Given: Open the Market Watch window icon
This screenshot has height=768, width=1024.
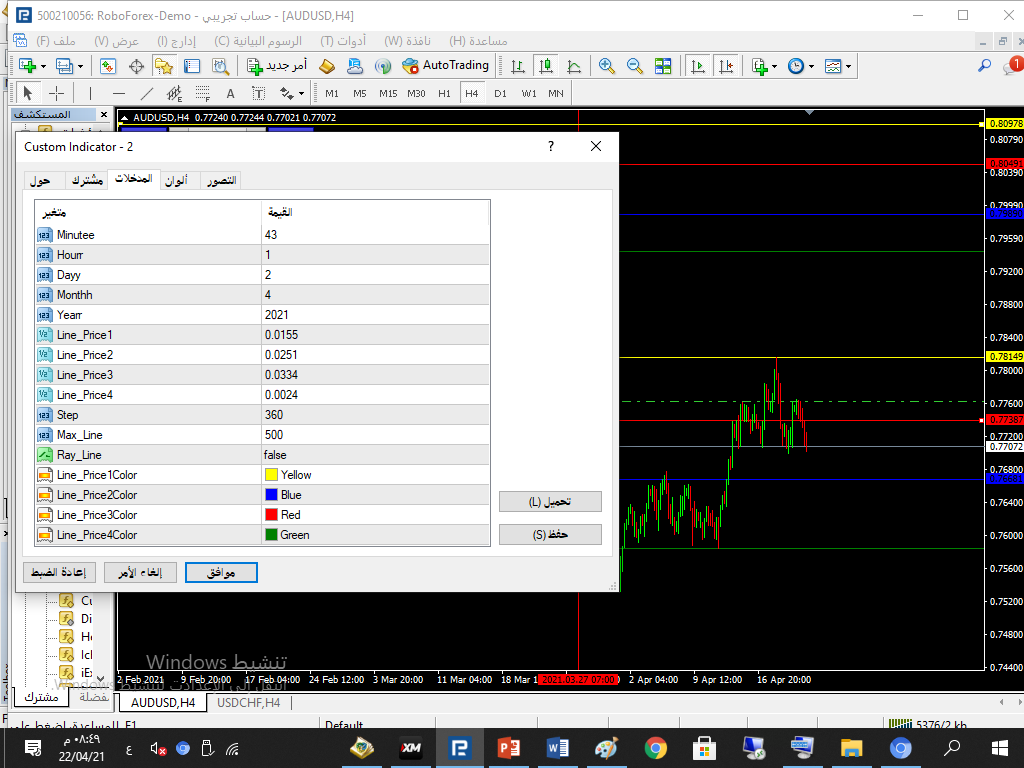Looking at the screenshot, I should tap(108, 66).
